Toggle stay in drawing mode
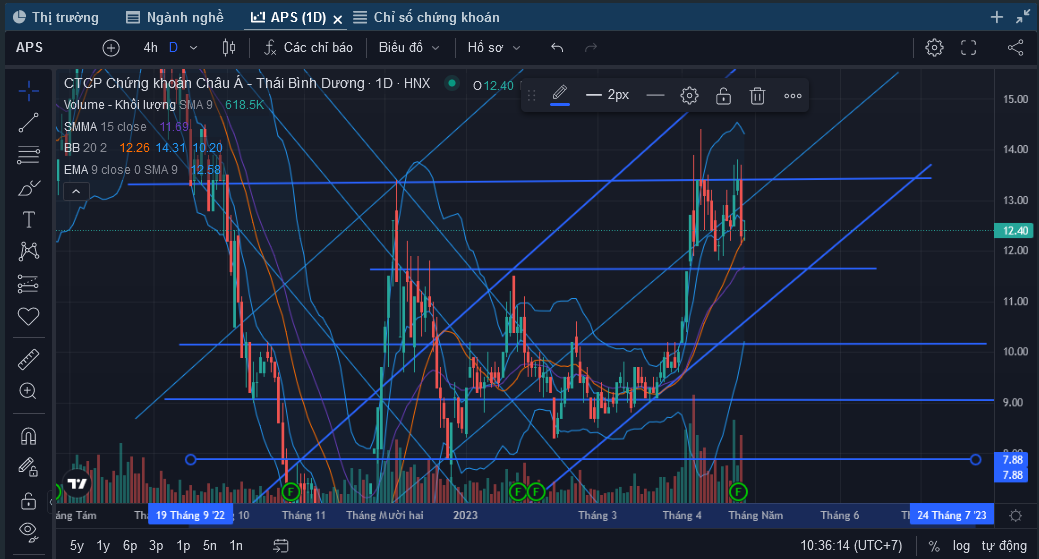 [x=28, y=468]
